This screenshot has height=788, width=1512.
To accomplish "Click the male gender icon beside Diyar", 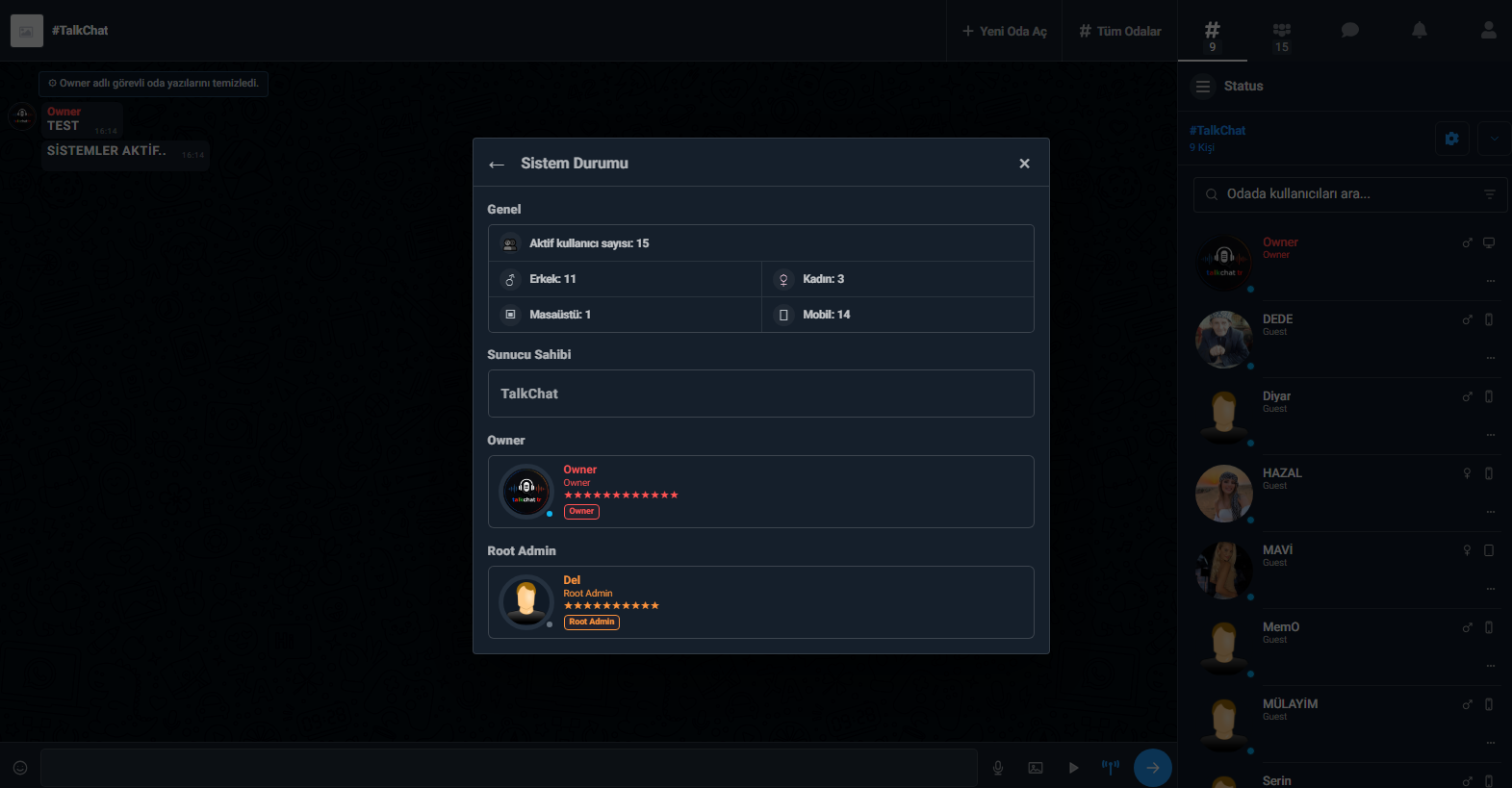I will click(x=1468, y=396).
